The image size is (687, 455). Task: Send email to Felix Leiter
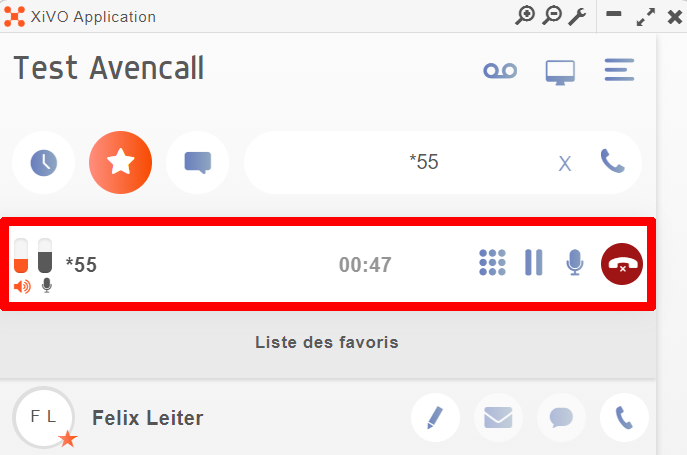[498, 417]
